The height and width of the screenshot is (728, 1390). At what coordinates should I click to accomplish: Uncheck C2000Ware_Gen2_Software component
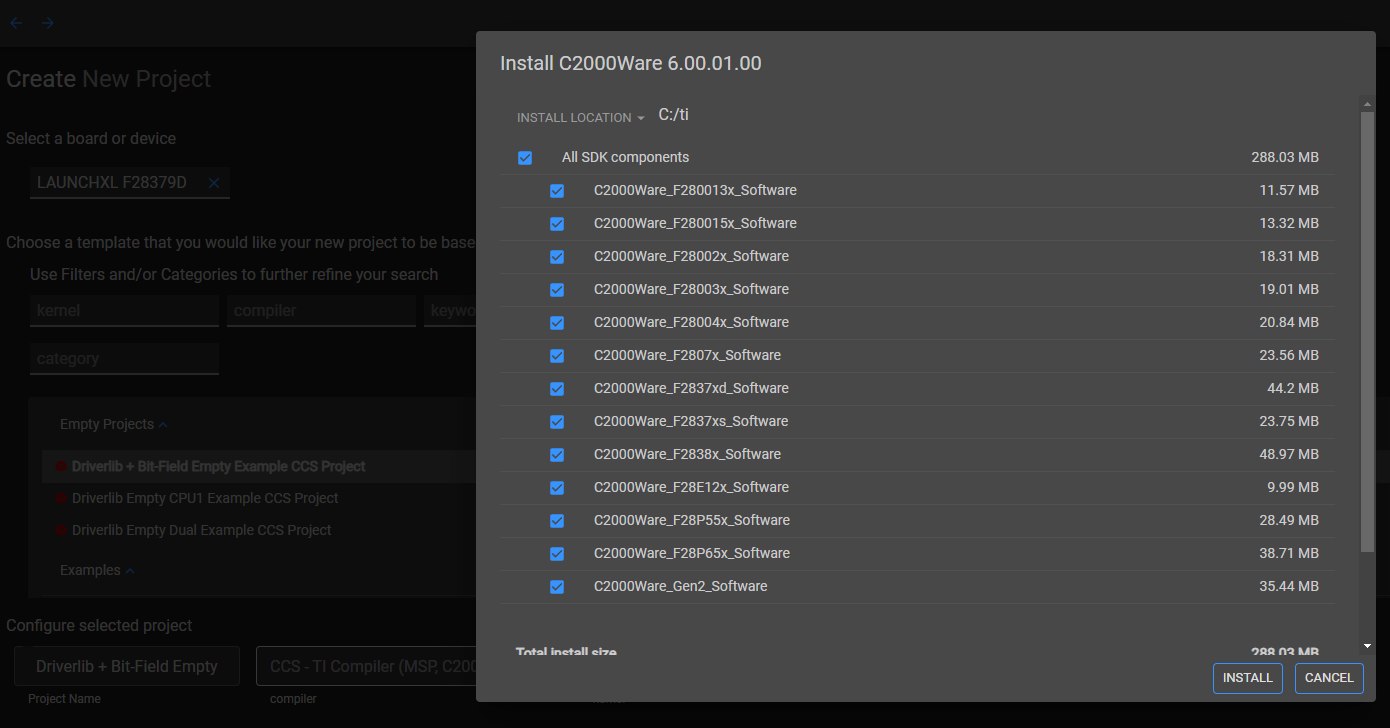pyautogui.click(x=557, y=587)
